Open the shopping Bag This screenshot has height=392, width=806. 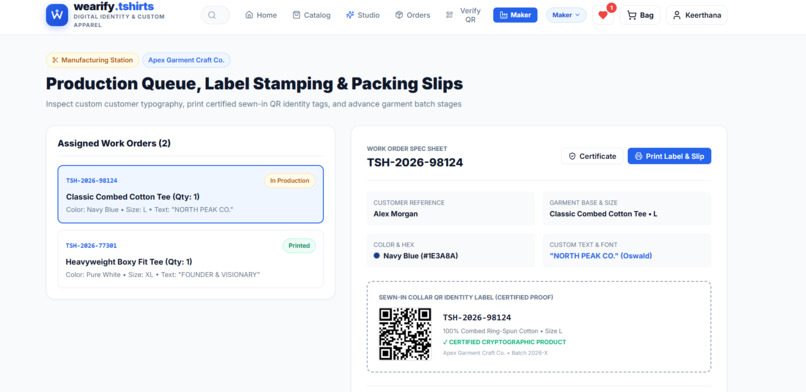click(x=640, y=15)
